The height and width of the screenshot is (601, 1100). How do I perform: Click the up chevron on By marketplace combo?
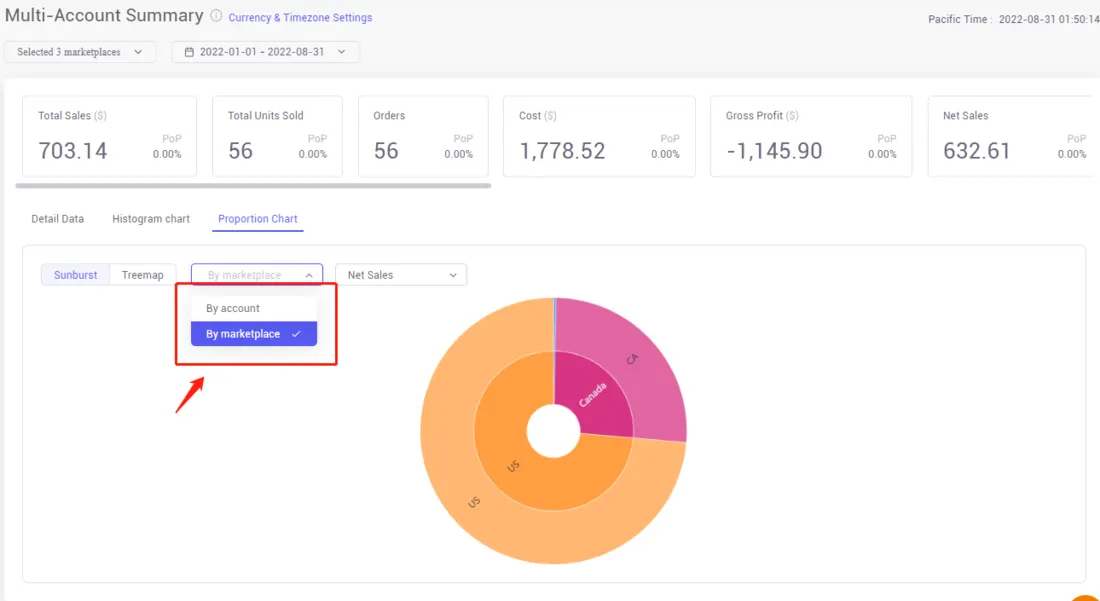click(x=309, y=274)
